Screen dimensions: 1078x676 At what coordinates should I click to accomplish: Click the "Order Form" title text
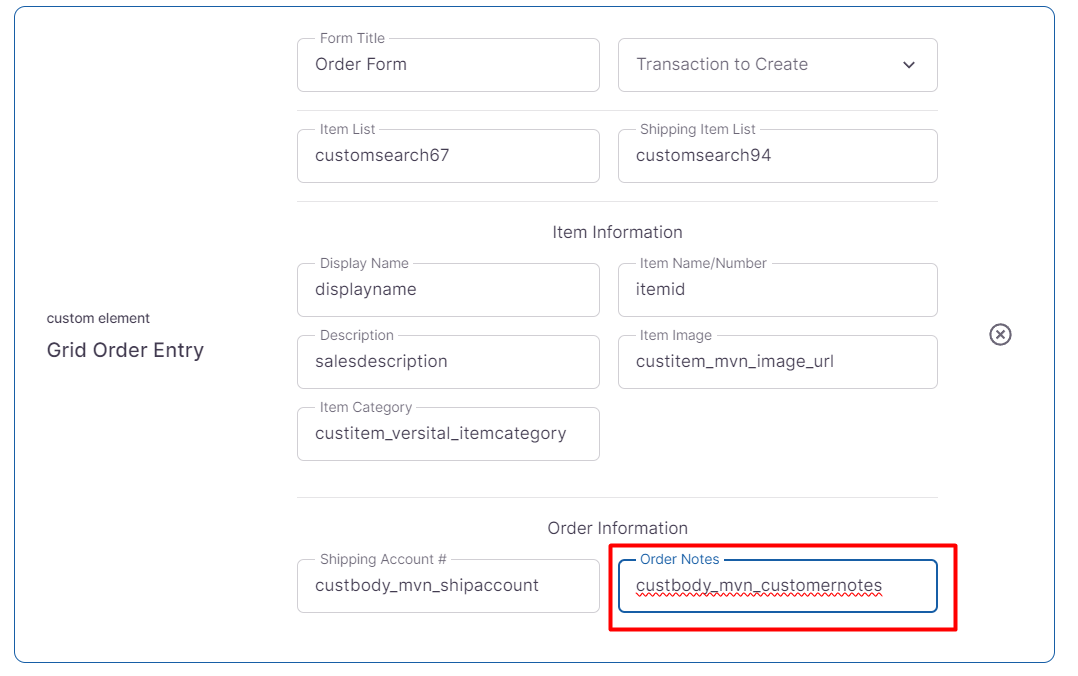coord(361,65)
